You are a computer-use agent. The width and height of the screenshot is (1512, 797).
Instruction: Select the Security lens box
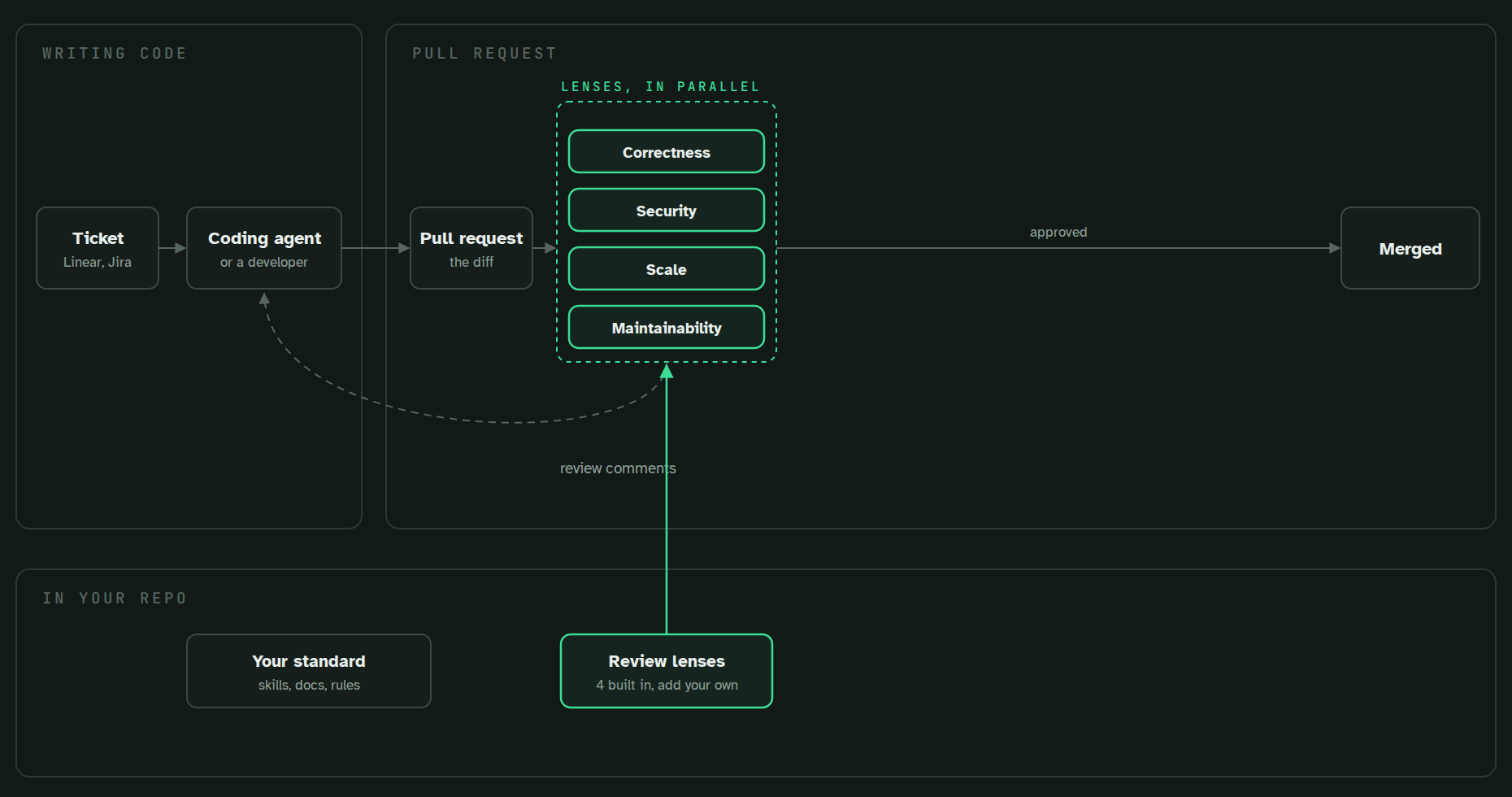(x=667, y=211)
